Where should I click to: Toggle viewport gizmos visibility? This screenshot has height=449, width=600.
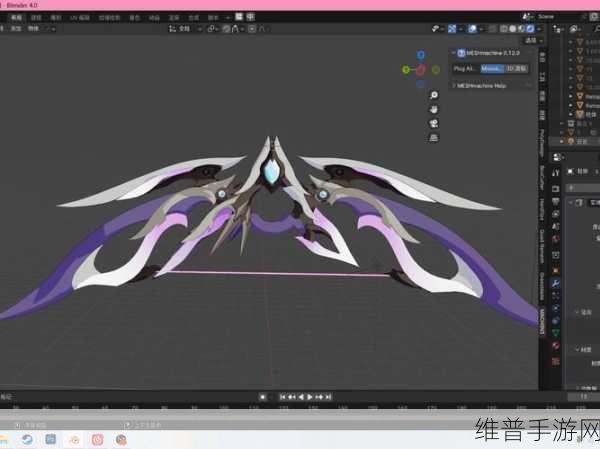(x=452, y=29)
